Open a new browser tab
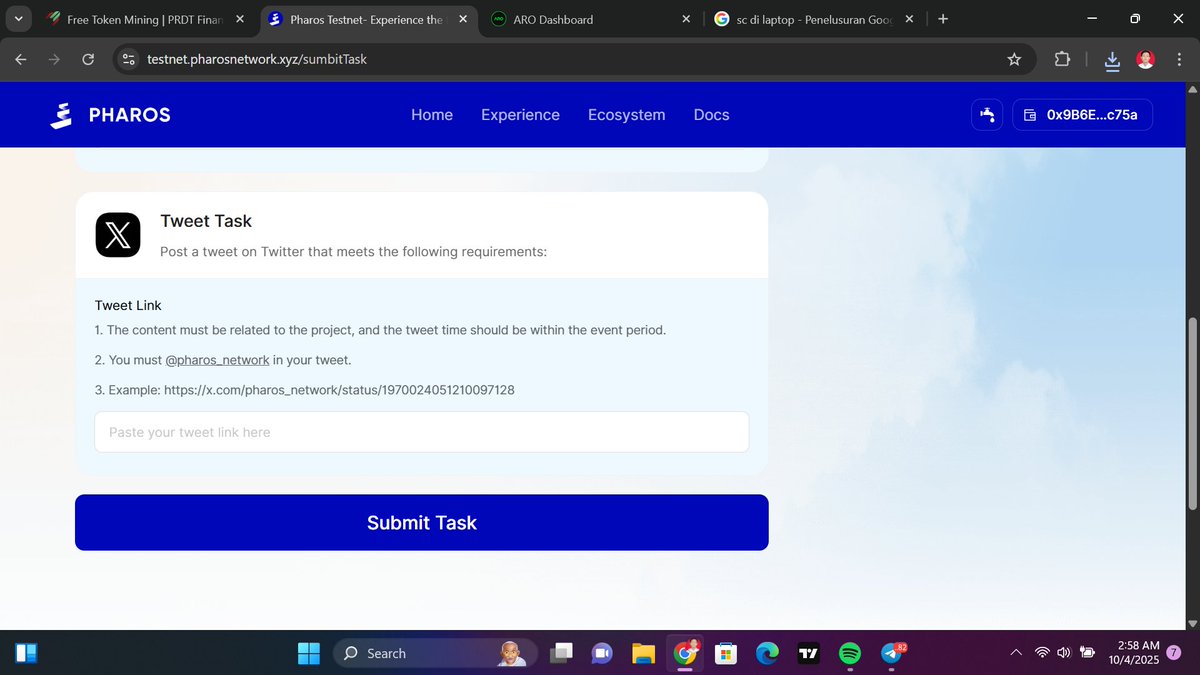This screenshot has width=1200, height=675. point(943,19)
